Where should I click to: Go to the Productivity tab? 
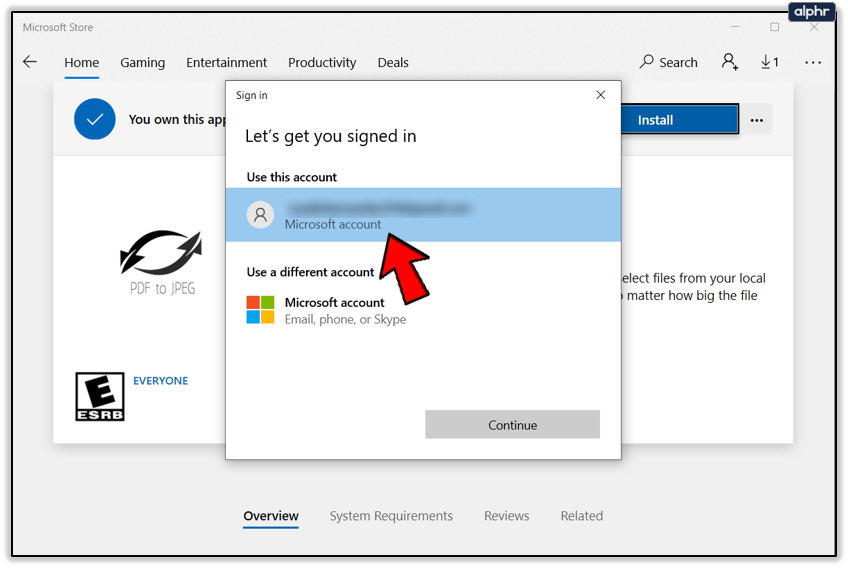pos(322,63)
